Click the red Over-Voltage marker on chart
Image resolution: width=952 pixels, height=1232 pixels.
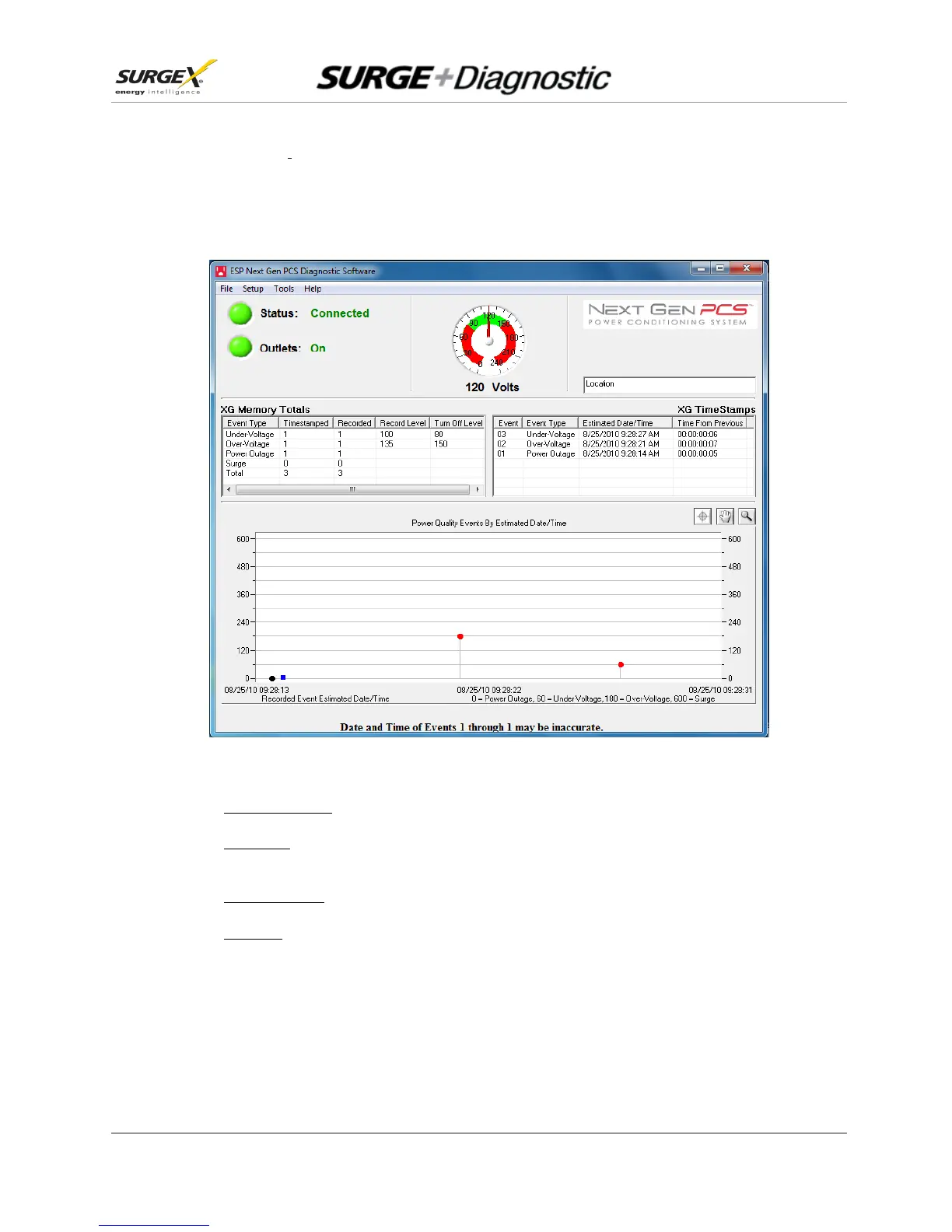tap(460, 636)
